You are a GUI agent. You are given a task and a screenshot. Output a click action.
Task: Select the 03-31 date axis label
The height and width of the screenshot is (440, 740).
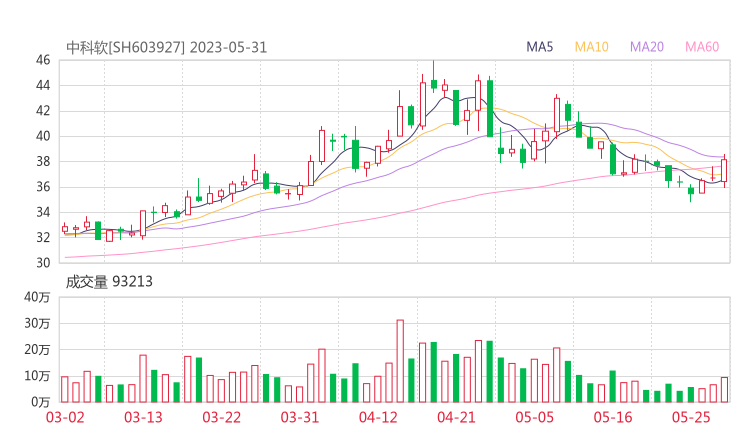pyautogui.click(x=300, y=417)
